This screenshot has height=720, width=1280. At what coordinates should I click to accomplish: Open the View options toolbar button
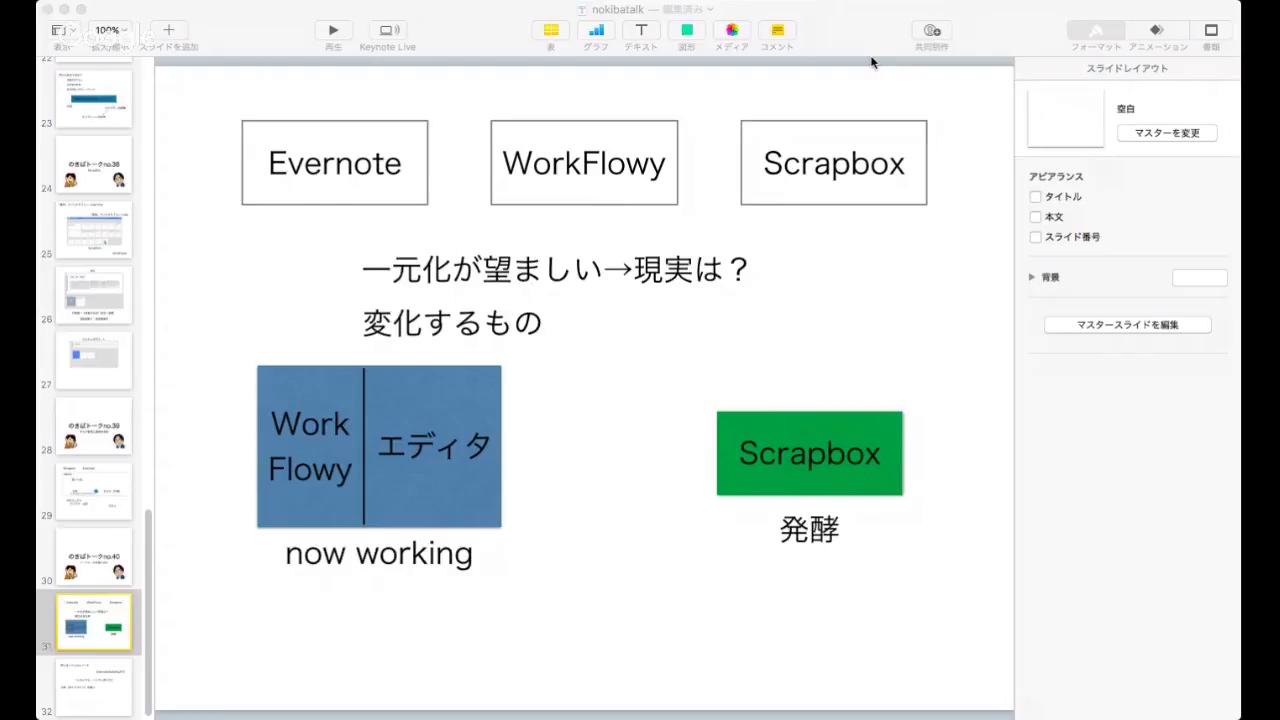[63, 31]
